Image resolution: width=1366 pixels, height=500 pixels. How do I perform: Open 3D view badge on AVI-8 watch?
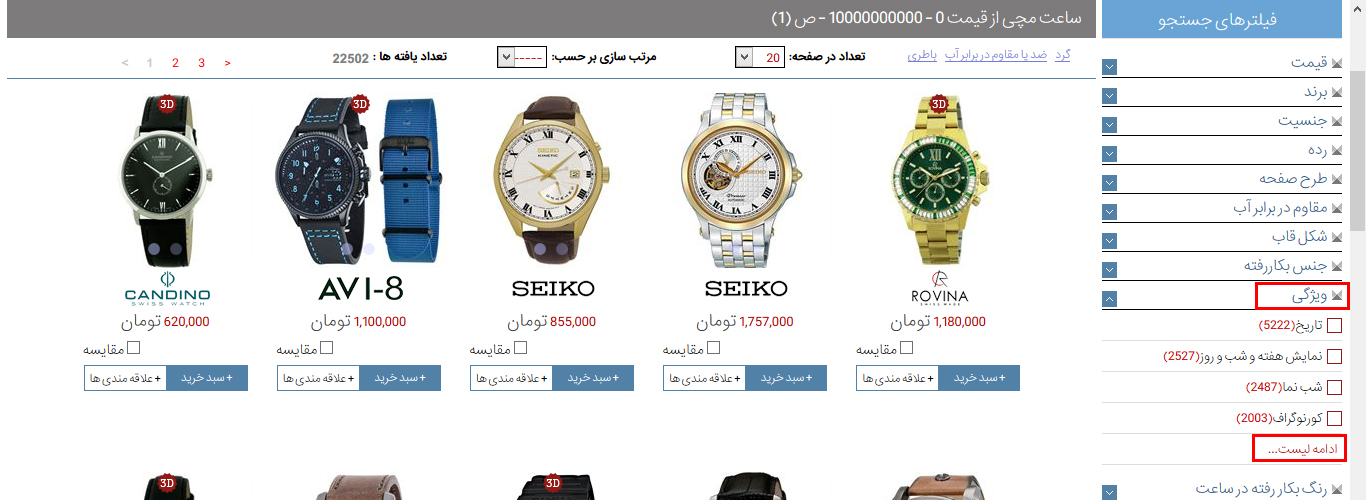coord(360,104)
